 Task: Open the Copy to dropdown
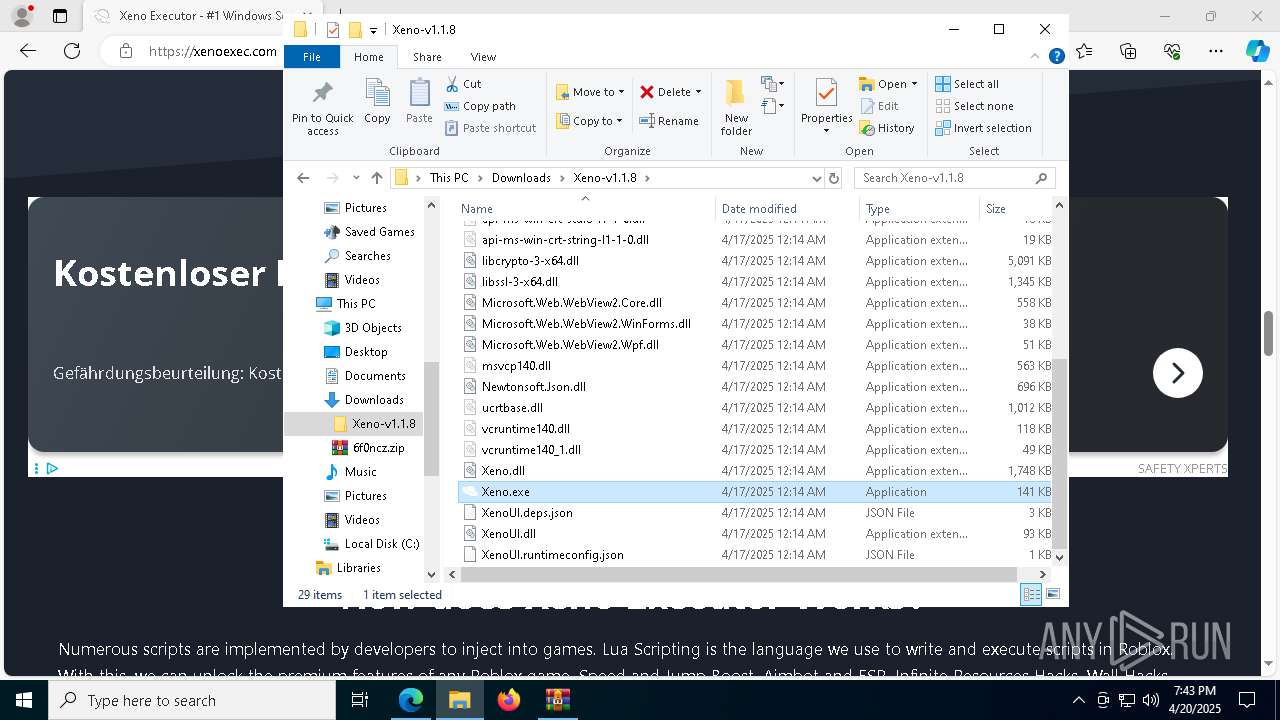[590, 121]
